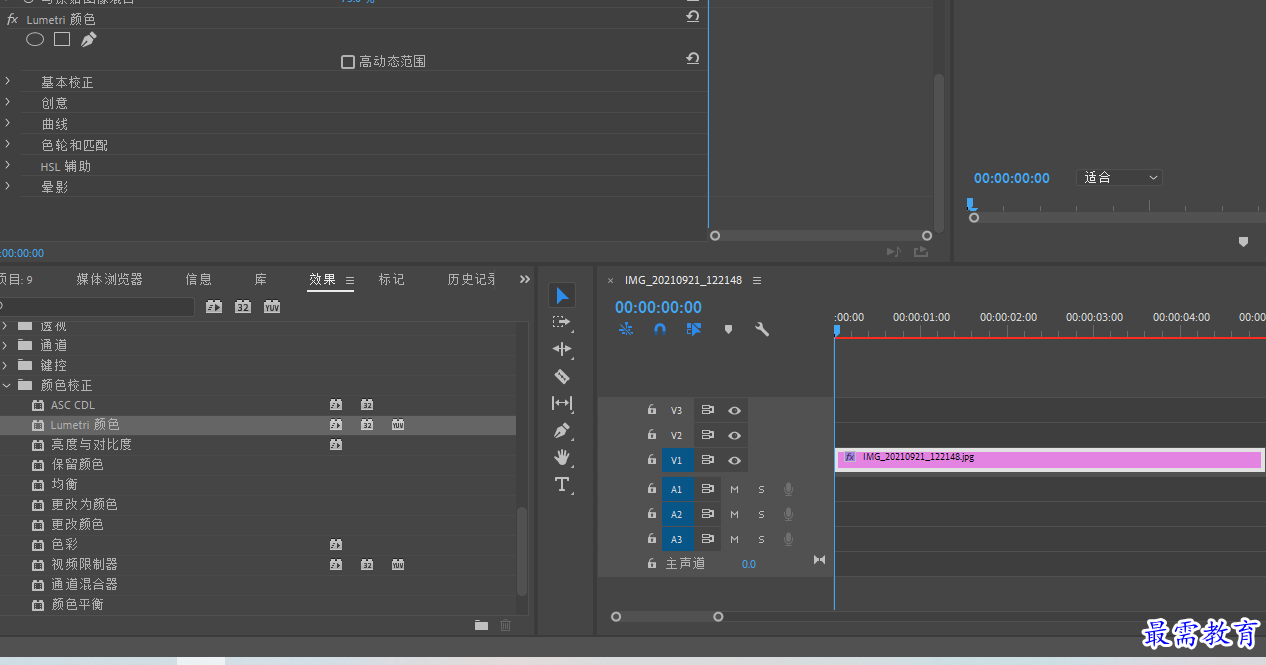Switch to the 历史记录 tab
Viewport: 1266px width, 665px height.
pos(471,279)
